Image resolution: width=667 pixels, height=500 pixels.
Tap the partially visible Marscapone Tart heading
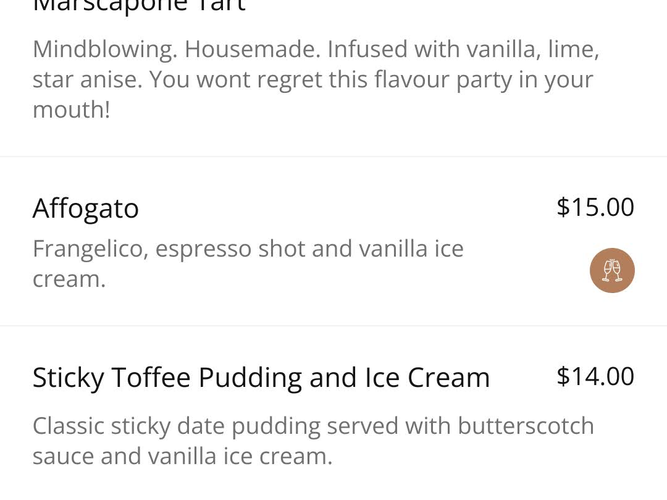click(x=139, y=6)
